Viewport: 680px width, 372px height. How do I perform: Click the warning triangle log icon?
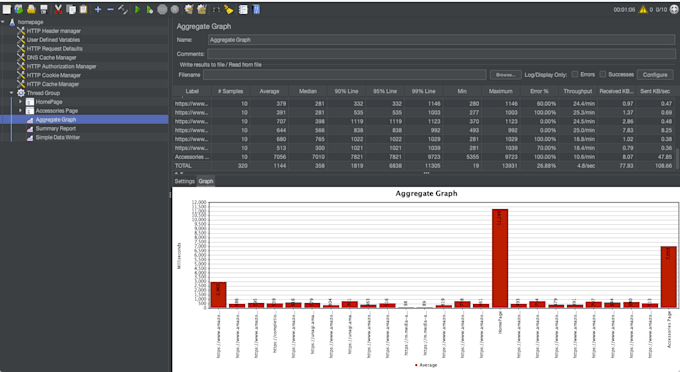pos(643,9)
